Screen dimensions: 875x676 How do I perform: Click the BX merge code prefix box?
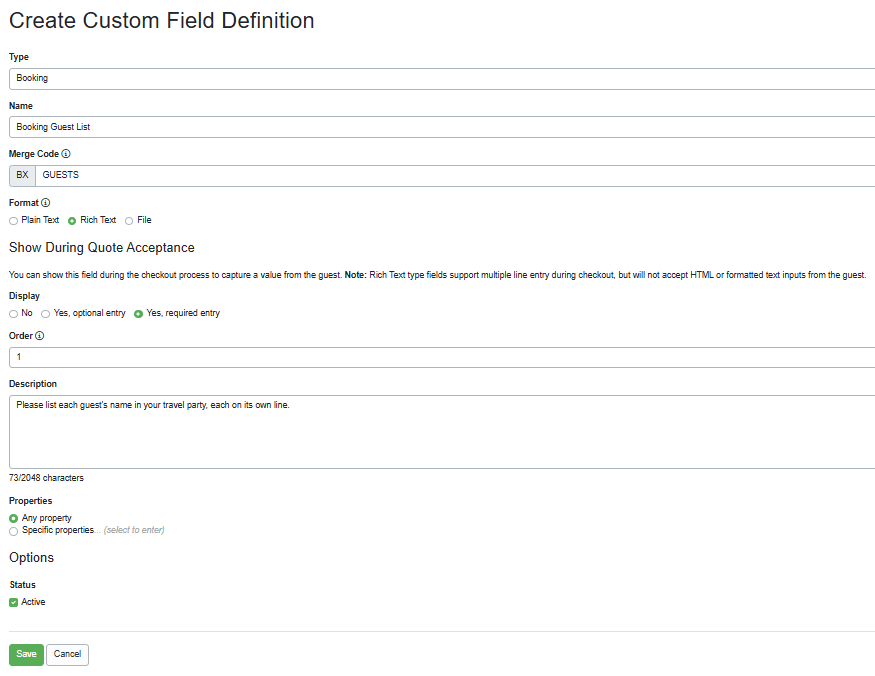(x=21, y=175)
